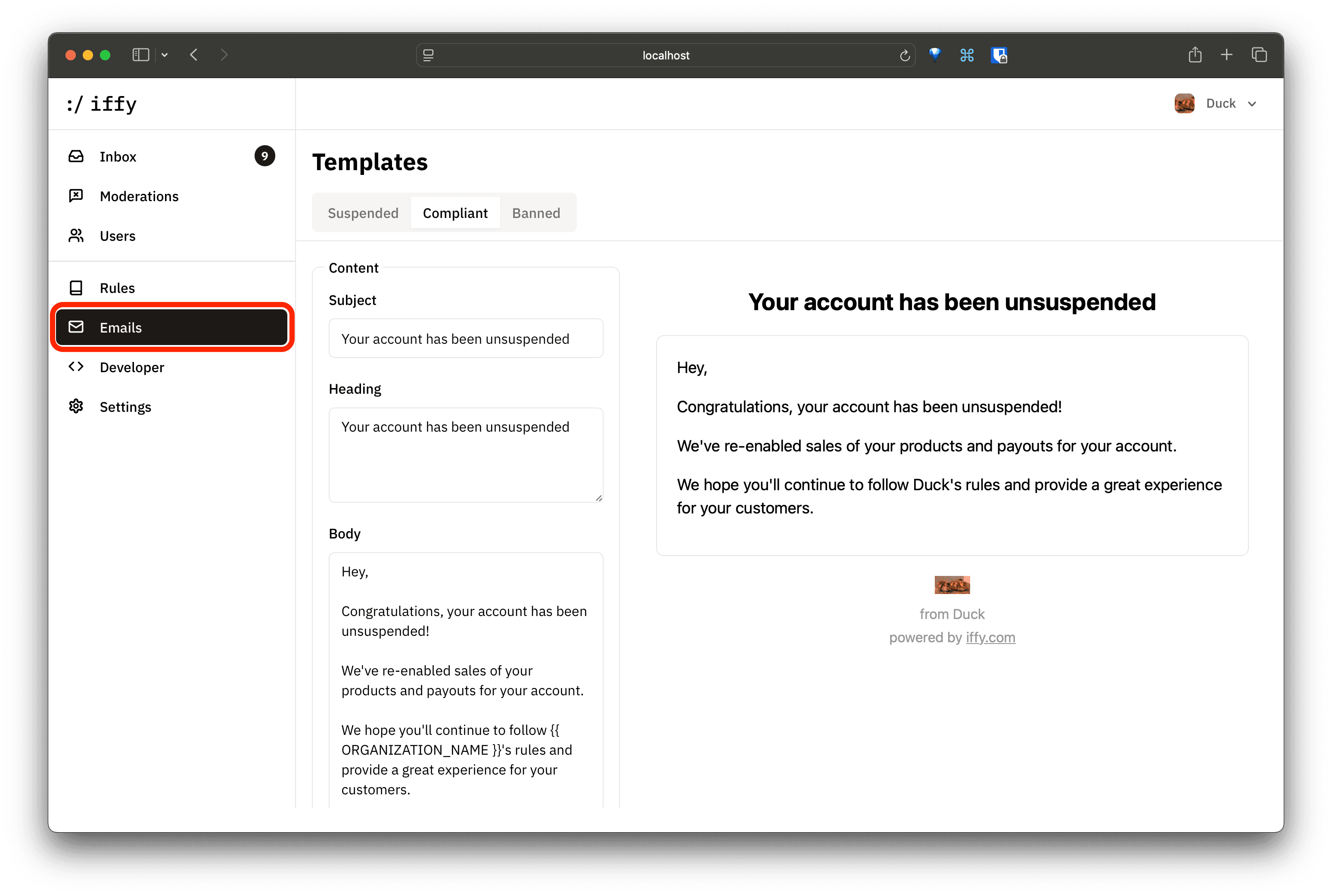Toggle the Safari sidebar panel
Image resolution: width=1332 pixels, height=896 pixels.
(x=140, y=54)
